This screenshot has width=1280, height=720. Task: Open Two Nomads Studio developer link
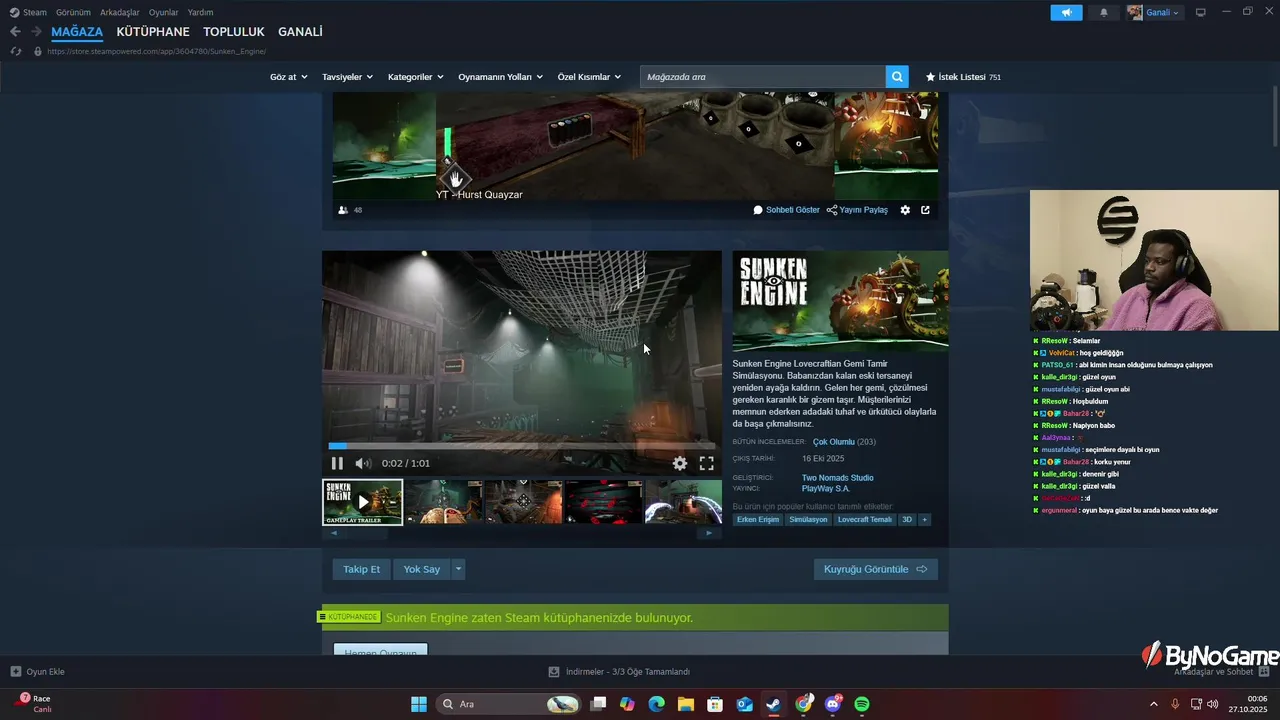point(837,478)
